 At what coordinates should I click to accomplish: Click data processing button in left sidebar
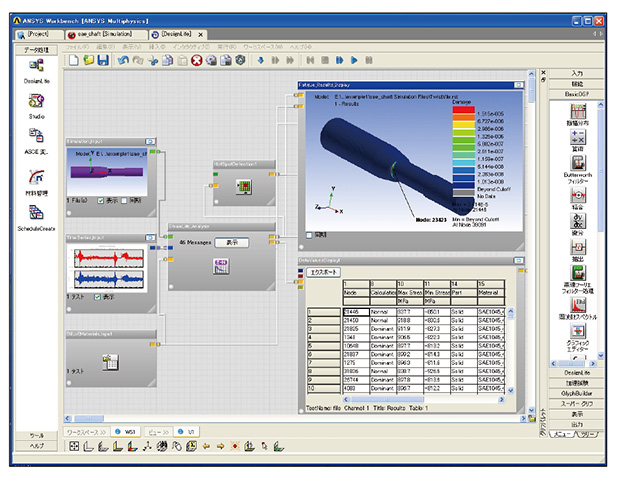click(x=36, y=50)
